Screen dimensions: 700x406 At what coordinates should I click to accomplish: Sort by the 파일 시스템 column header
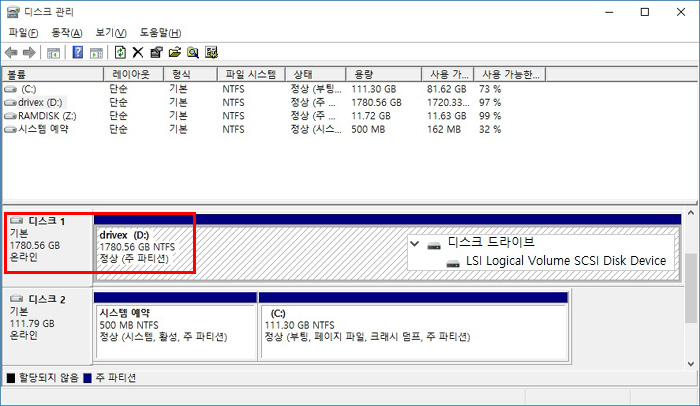click(251, 74)
